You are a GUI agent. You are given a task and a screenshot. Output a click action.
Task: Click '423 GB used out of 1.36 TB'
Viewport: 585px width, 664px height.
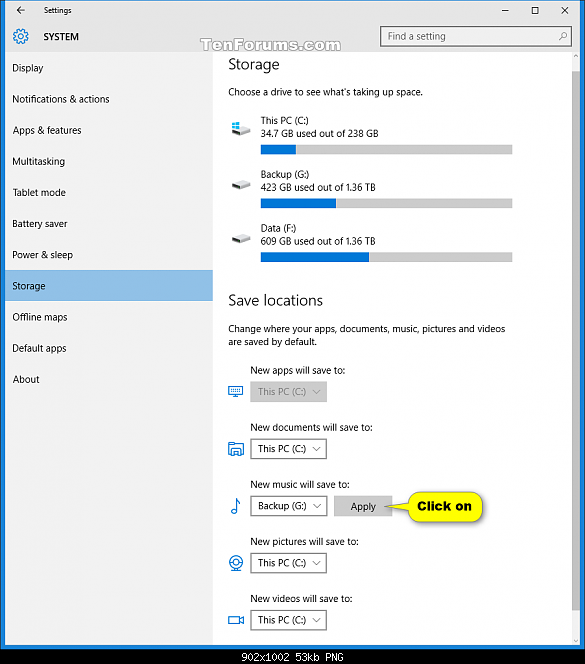[318, 187]
